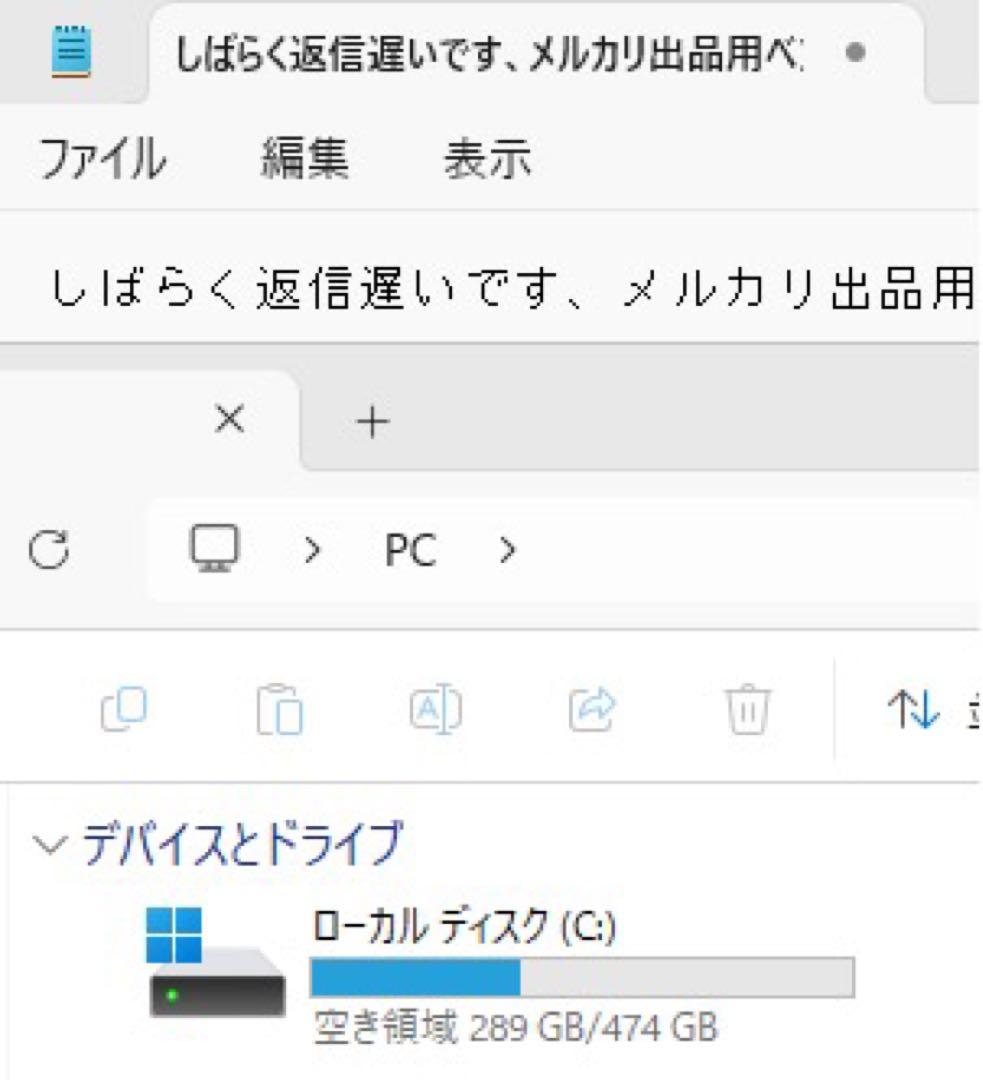This screenshot has height=1080, width=983.
Task: Open the ファイル menu in Notepad
Action: (x=100, y=158)
